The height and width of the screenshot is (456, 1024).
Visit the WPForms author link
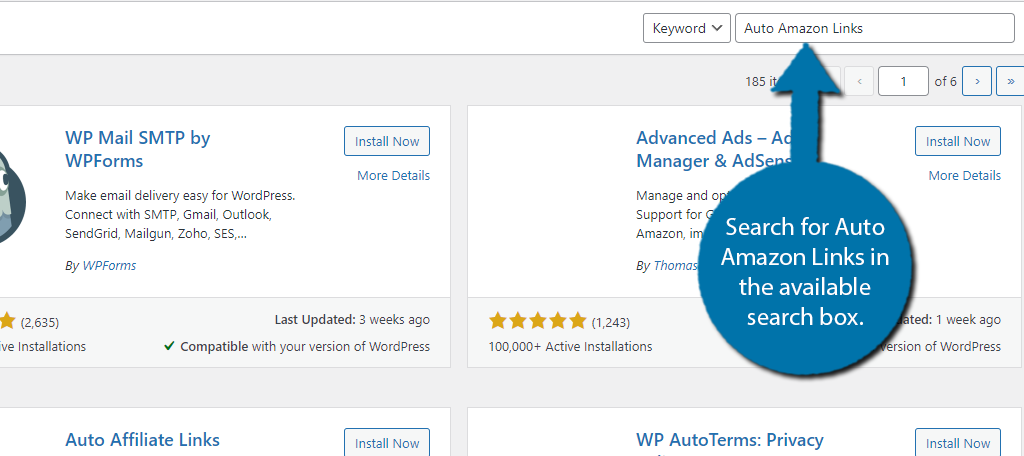tap(109, 265)
